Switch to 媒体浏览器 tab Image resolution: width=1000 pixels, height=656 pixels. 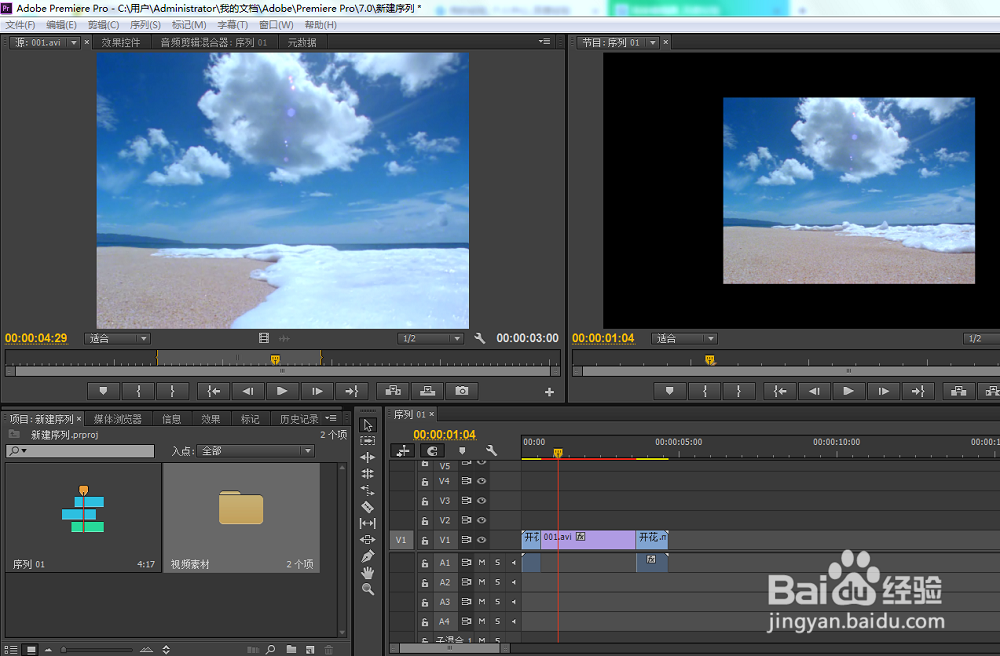[x=118, y=419]
